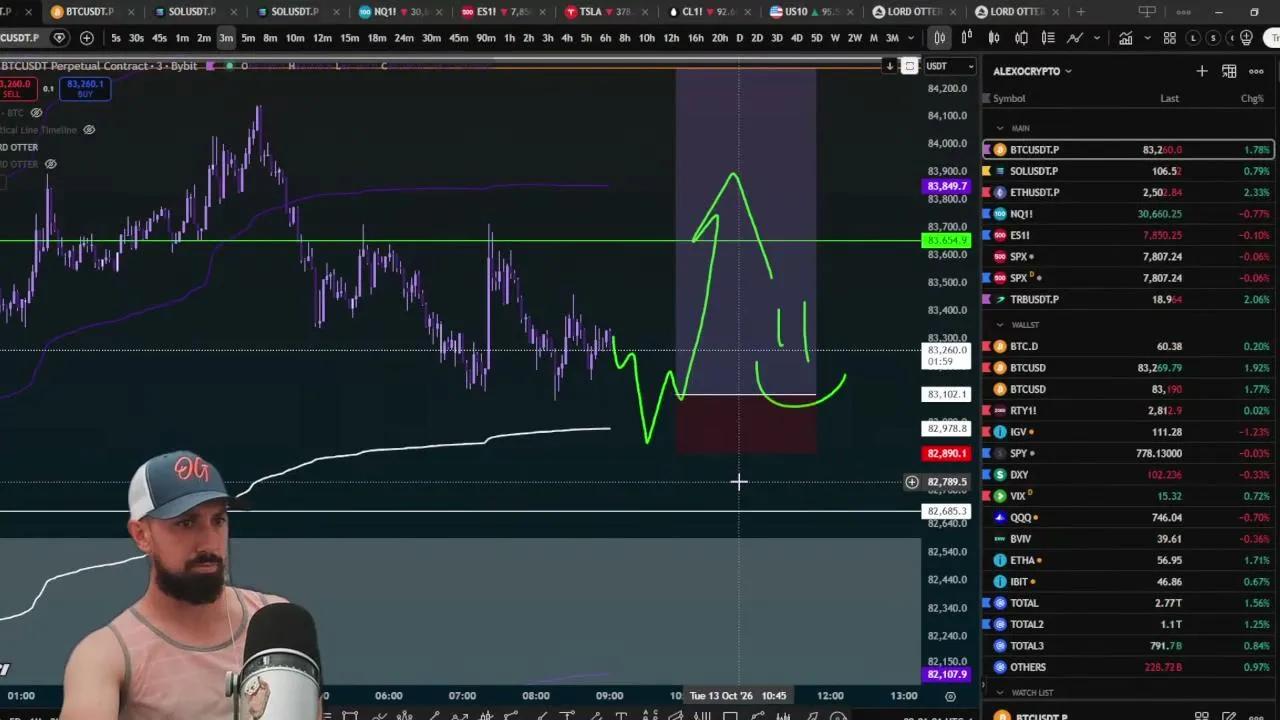Click the scroll-to-latest down arrow on chart

point(889,66)
